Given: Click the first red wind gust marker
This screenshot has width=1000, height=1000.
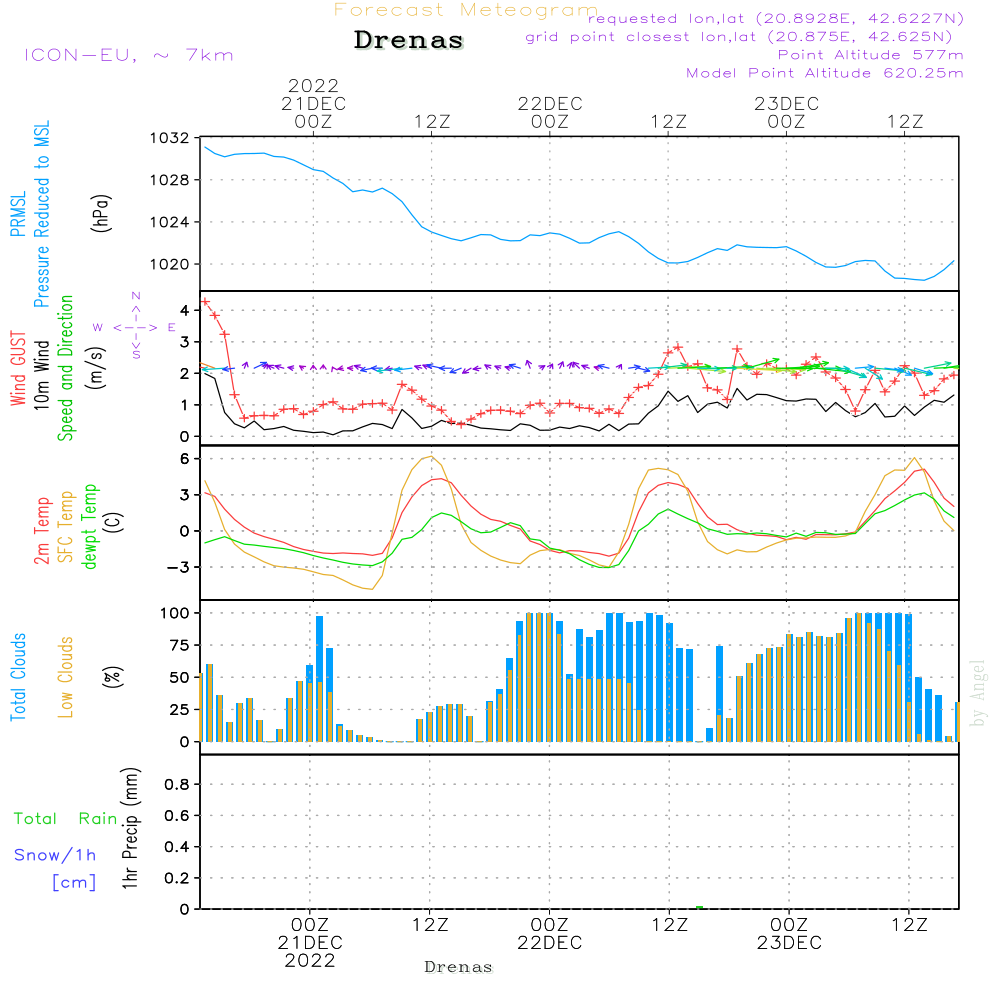Looking at the screenshot, I should point(205,301).
